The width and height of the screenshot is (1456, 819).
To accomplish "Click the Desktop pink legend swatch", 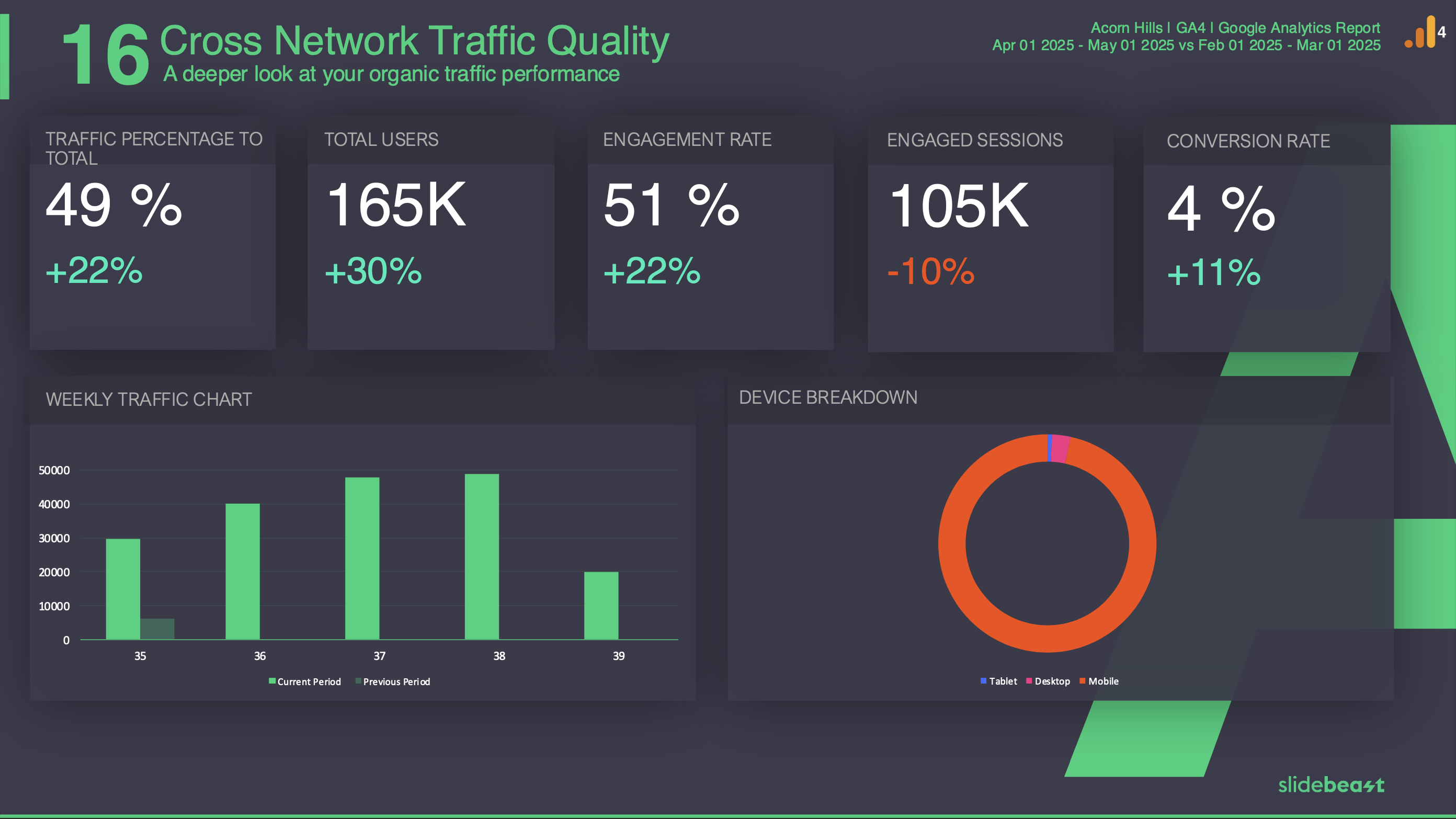I will 1029,680.
